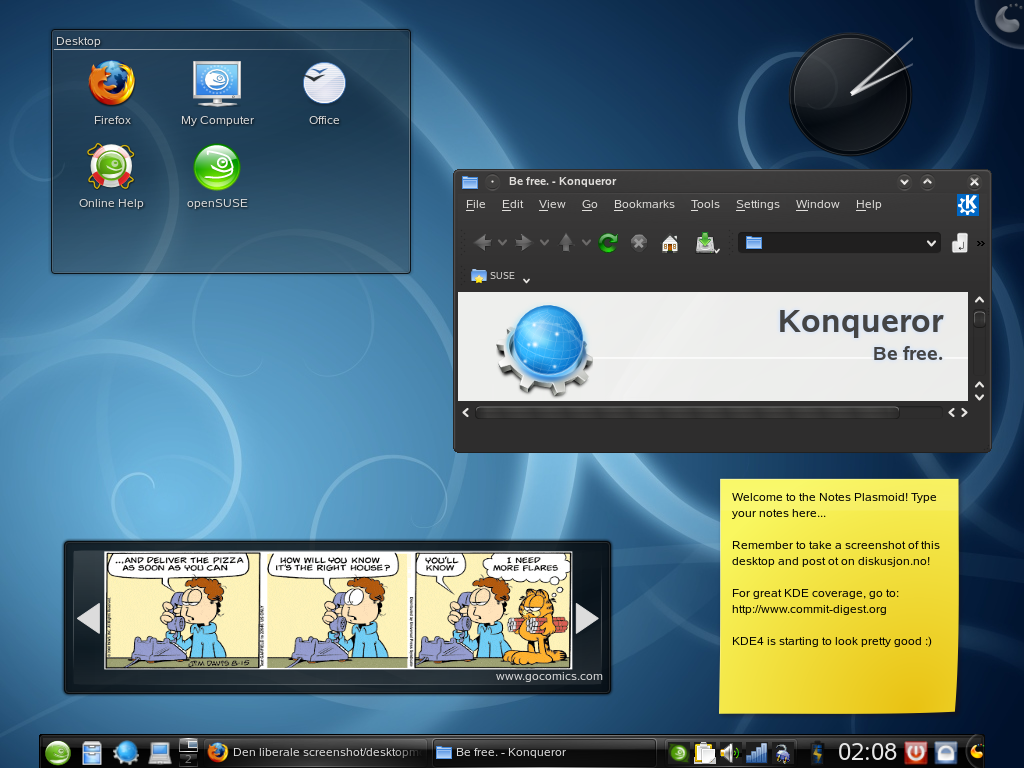The height and width of the screenshot is (768, 1024).
Task: Click the green openSUSE updater tray icon
Action: [679, 753]
